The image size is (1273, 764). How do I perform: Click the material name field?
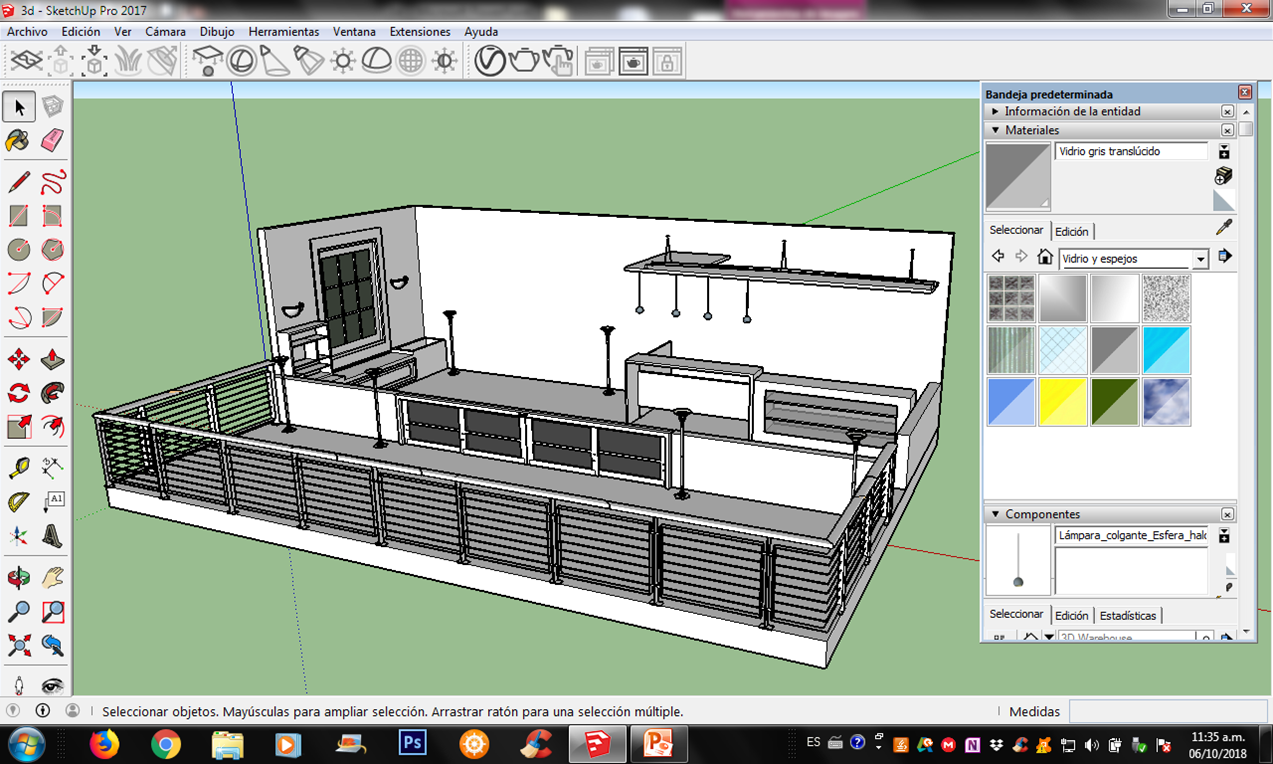pos(1130,152)
